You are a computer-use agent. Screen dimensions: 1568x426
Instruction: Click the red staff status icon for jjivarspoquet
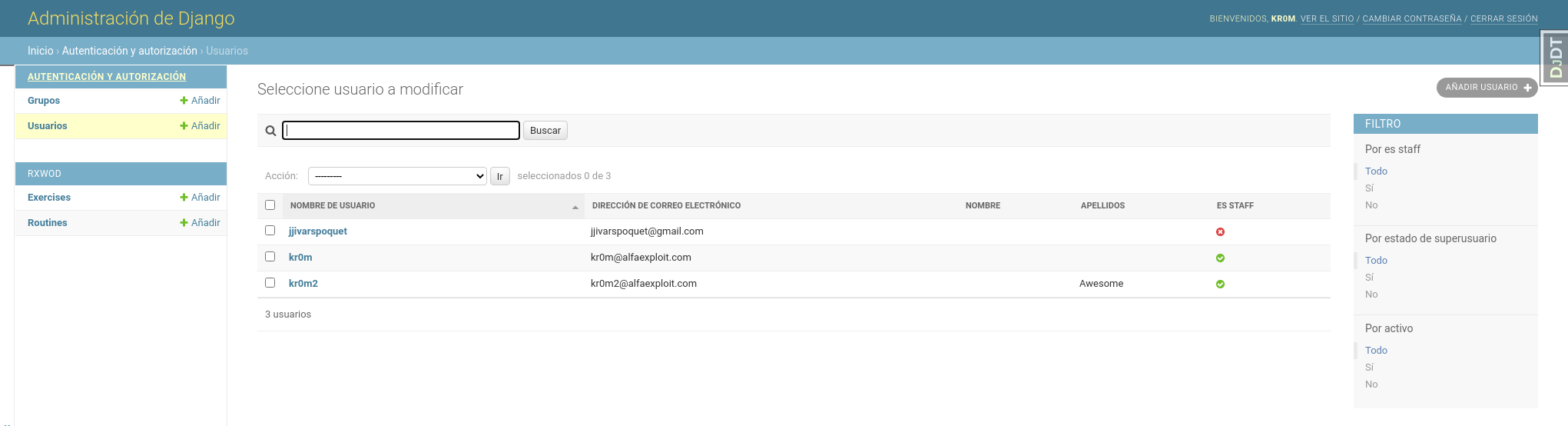(1220, 232)
